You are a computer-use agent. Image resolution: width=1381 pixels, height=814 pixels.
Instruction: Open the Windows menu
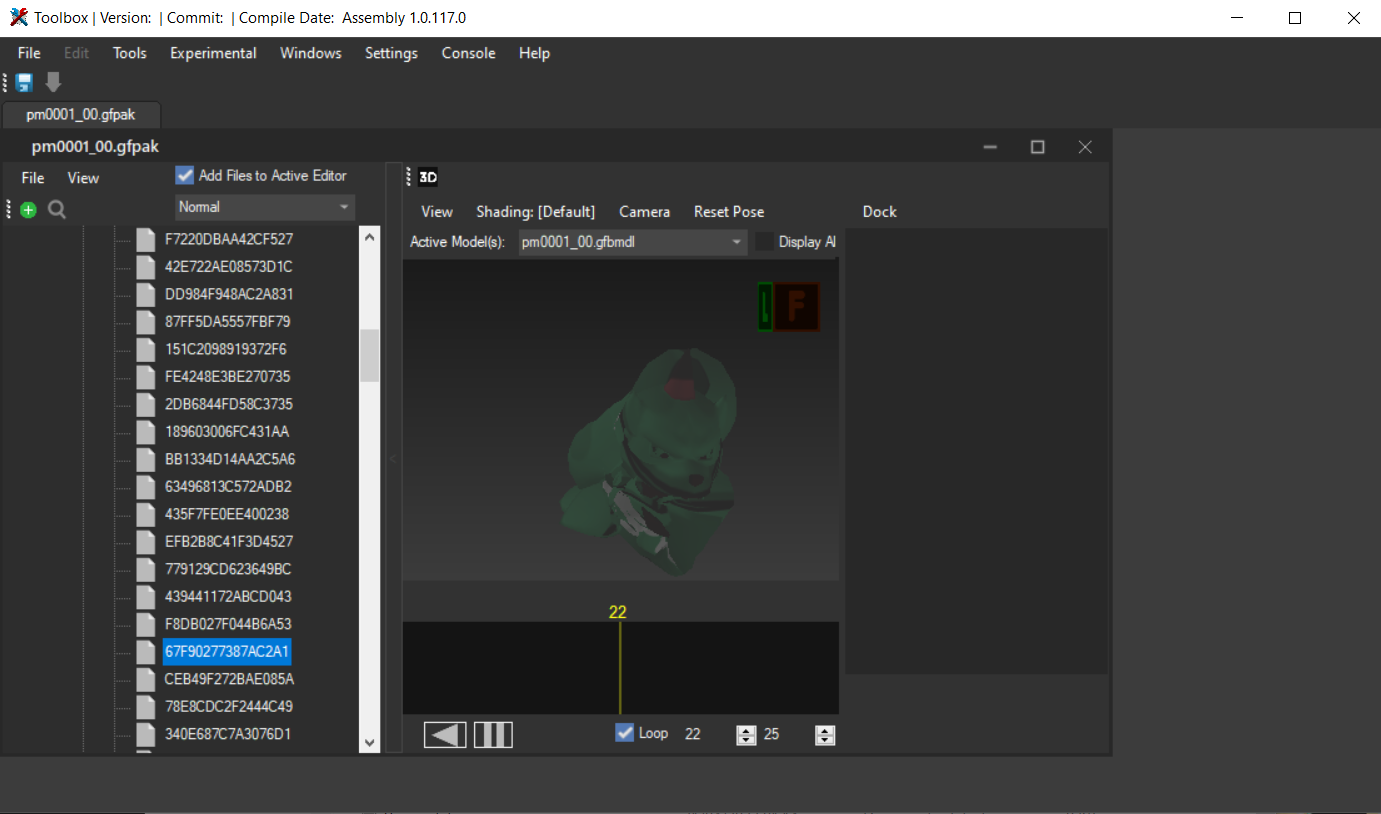pos(311,53)
